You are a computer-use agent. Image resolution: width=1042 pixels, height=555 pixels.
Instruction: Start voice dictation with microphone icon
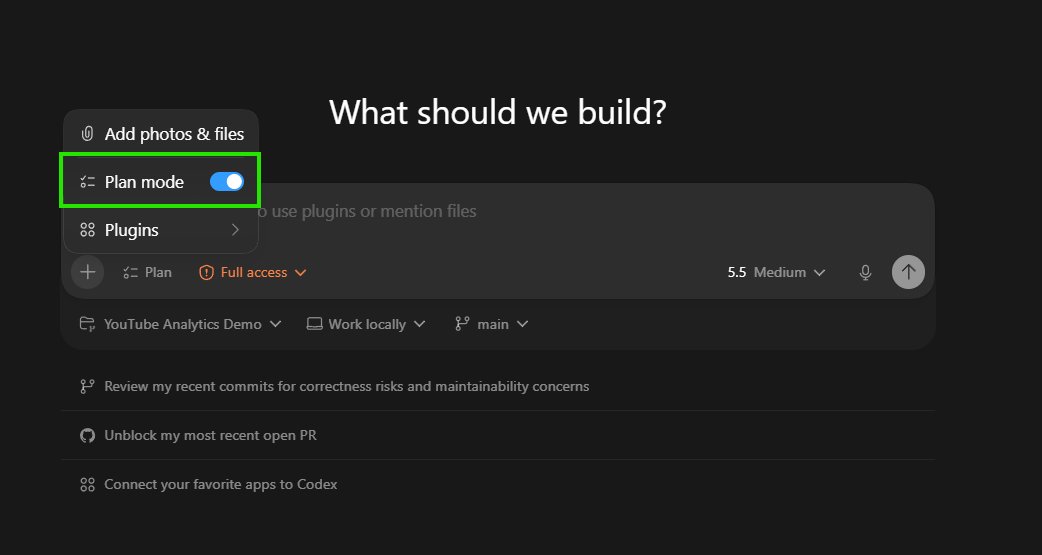click(x=865, y=273)
